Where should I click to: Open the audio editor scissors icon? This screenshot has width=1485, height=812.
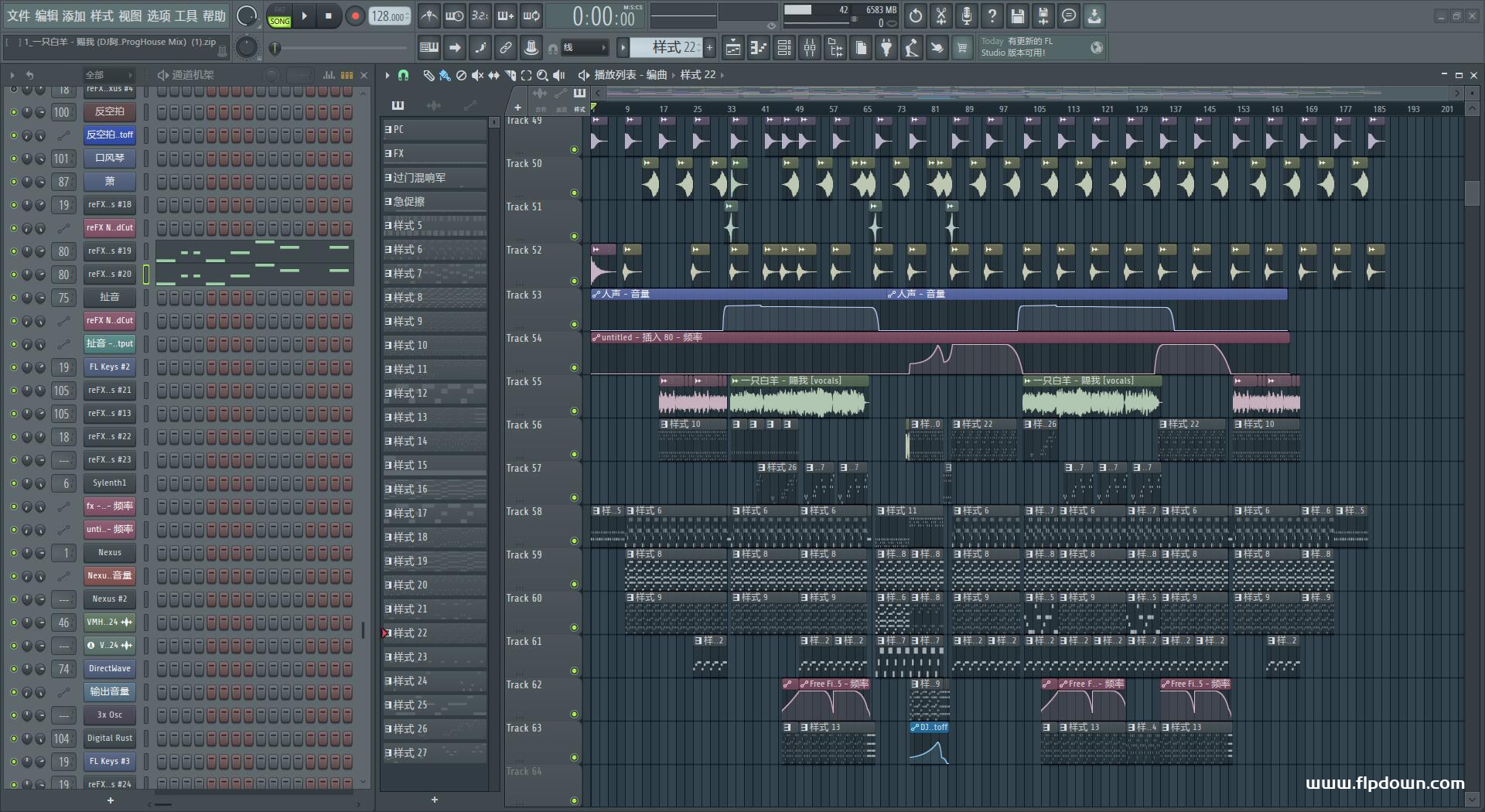tap(941, 15)
